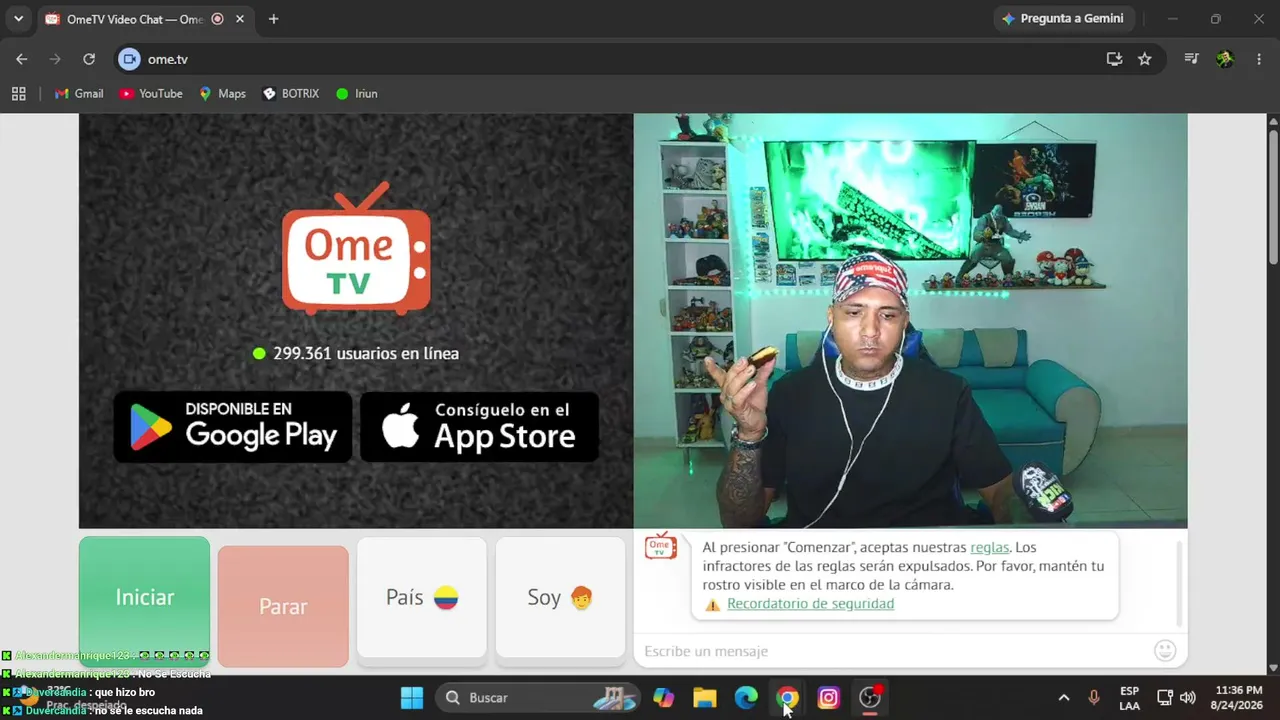This screenshot has height=720, width=1280.
Task: Open the volume speaker tray icon
Action: [1188, 698]
